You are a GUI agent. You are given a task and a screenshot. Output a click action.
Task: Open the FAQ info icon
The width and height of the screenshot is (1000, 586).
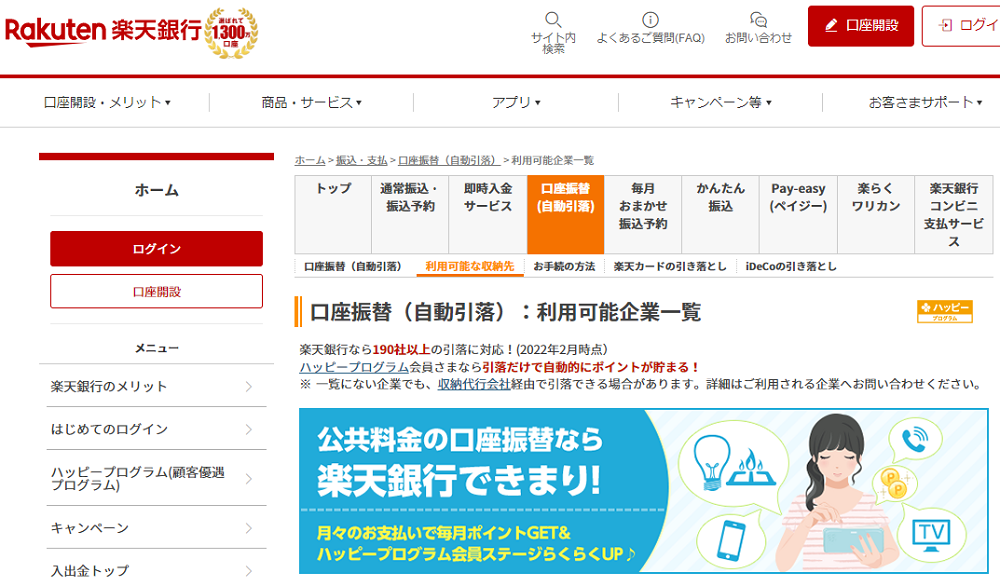(650, 20)
